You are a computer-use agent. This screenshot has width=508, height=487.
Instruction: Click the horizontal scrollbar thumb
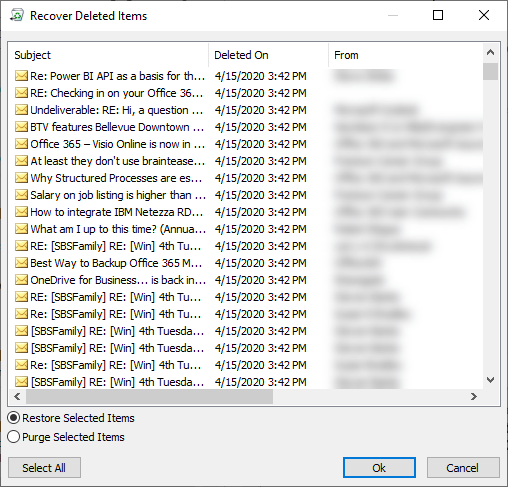point(149,396)
